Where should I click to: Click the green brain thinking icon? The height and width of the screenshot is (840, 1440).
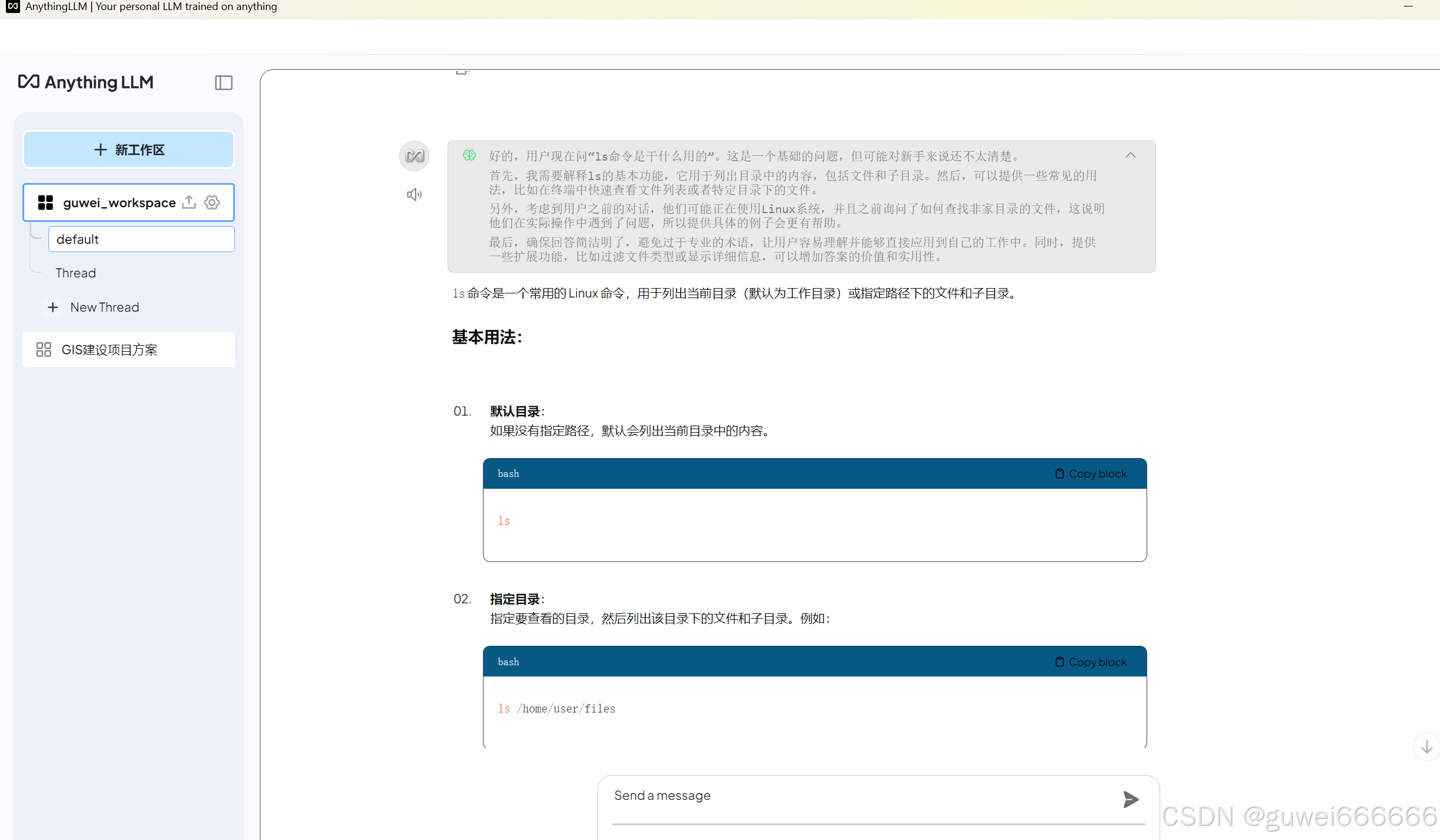coord(469,155)
